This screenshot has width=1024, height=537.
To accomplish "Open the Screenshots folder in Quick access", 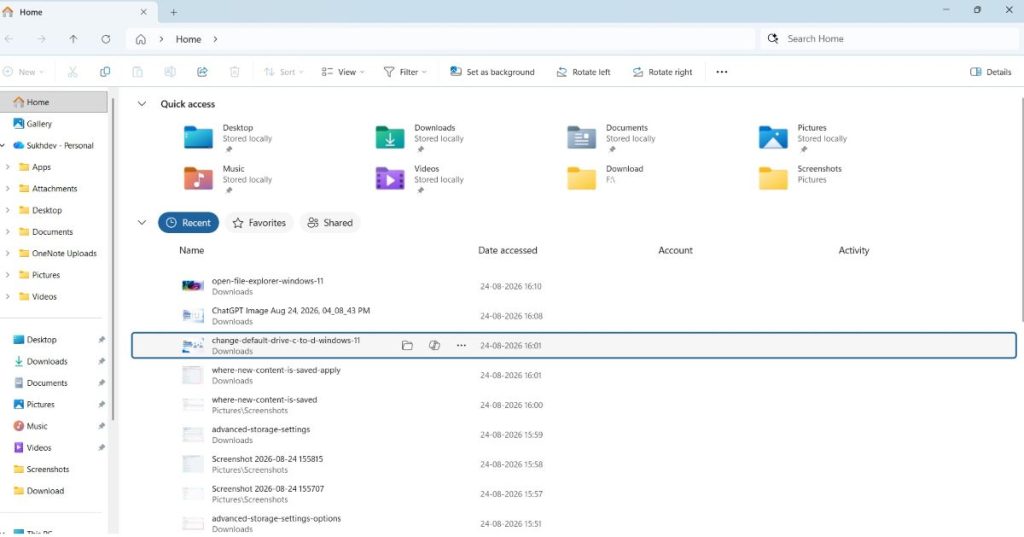I will pyautogui.click(x=801, y=176).
